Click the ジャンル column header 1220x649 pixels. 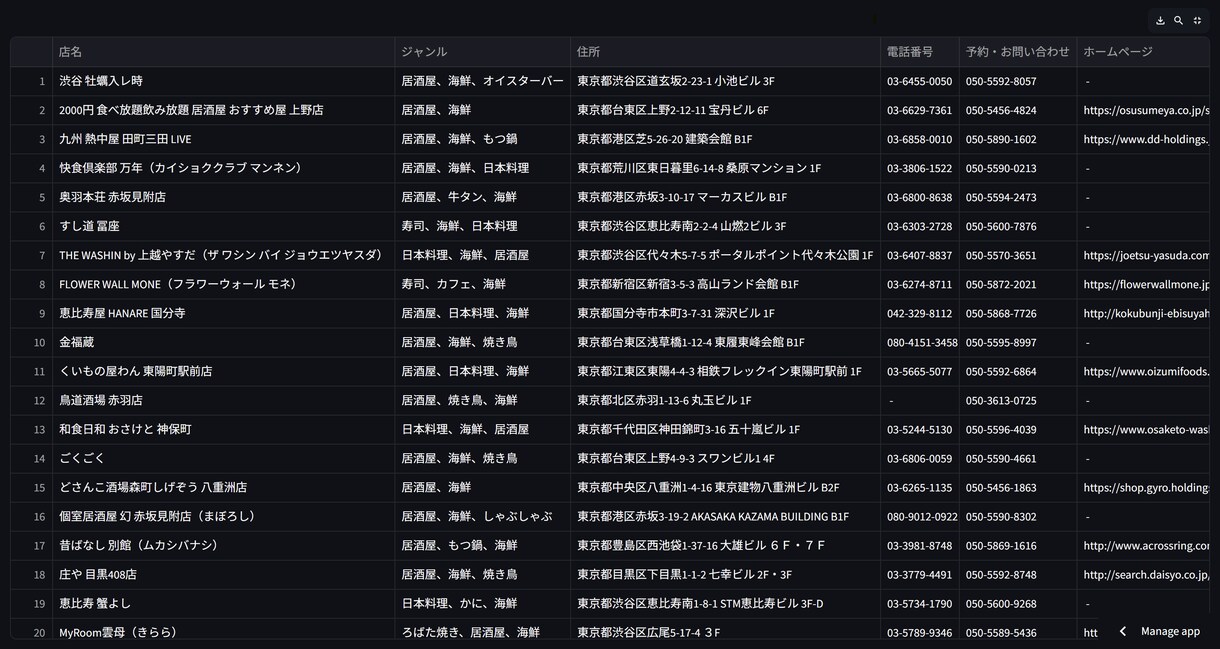(483, 52)
